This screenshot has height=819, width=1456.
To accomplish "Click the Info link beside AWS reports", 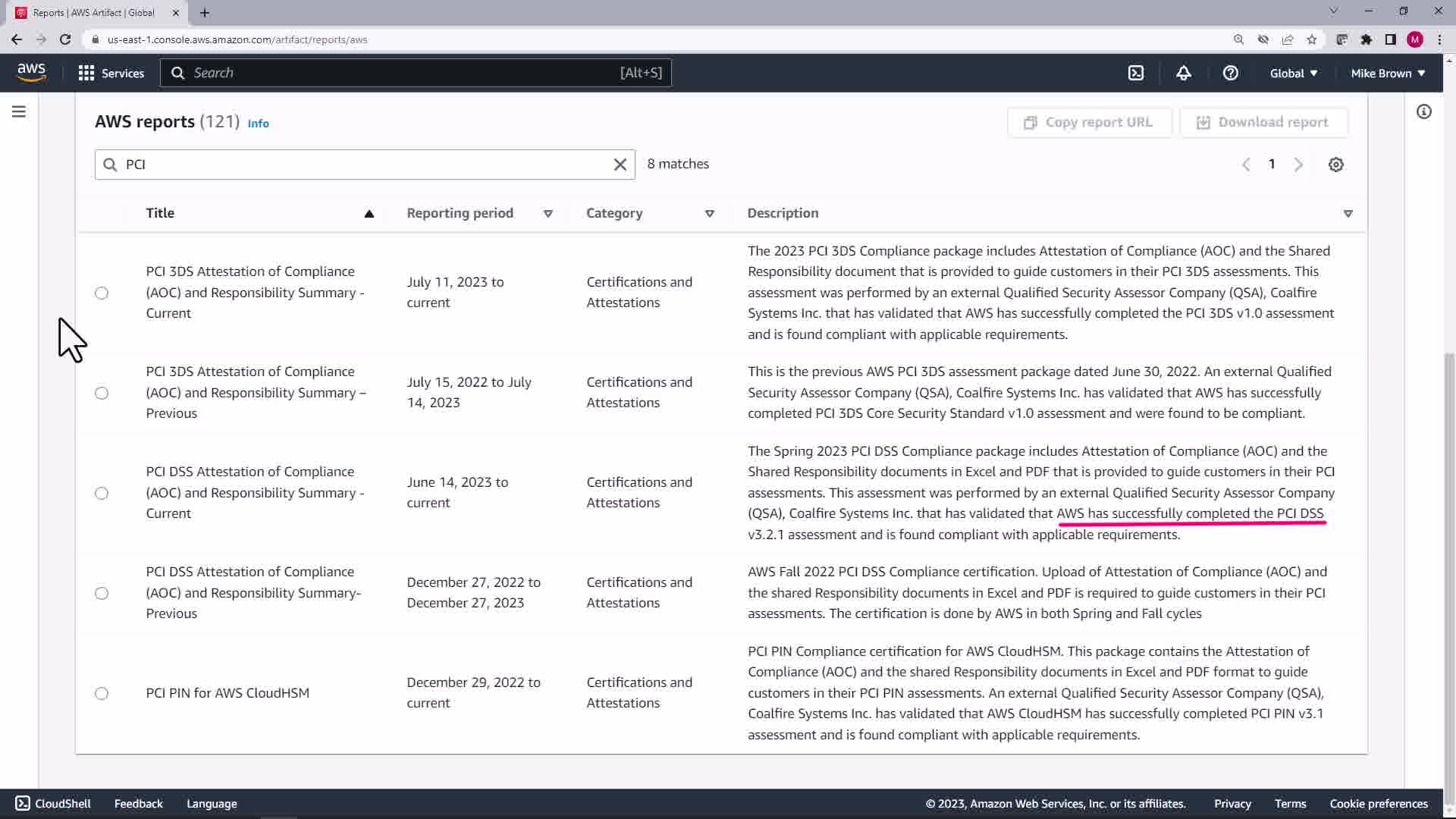I will coord(258,124).
